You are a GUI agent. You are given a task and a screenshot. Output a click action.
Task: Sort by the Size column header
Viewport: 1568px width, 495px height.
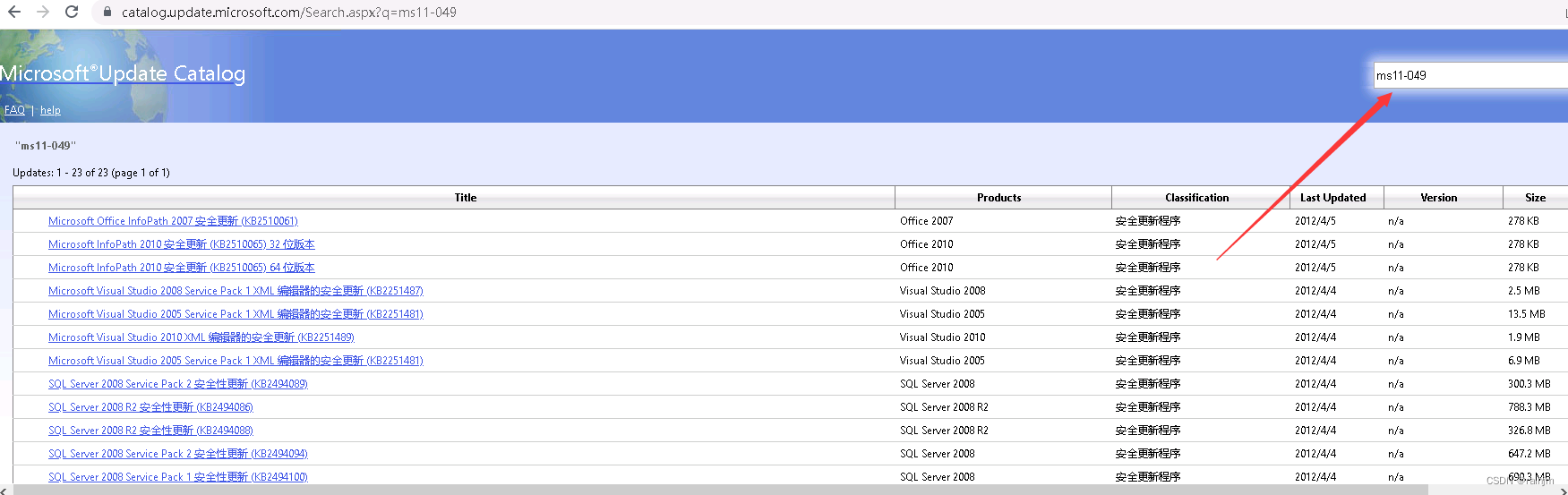pyautogui.click(x=1535, y=198)
